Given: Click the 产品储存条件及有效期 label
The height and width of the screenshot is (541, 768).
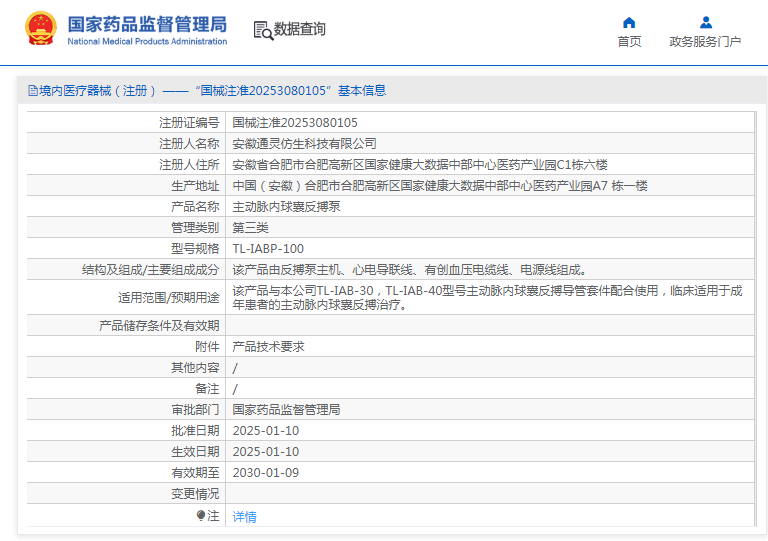Looking at the screenshot, I should point(159,326).
